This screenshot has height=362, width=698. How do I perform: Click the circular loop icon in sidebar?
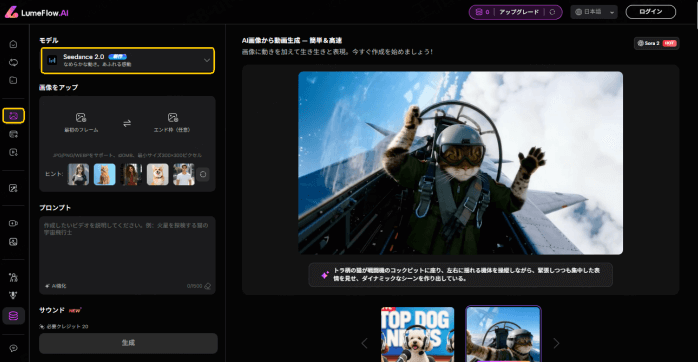[x=13, y=62]
